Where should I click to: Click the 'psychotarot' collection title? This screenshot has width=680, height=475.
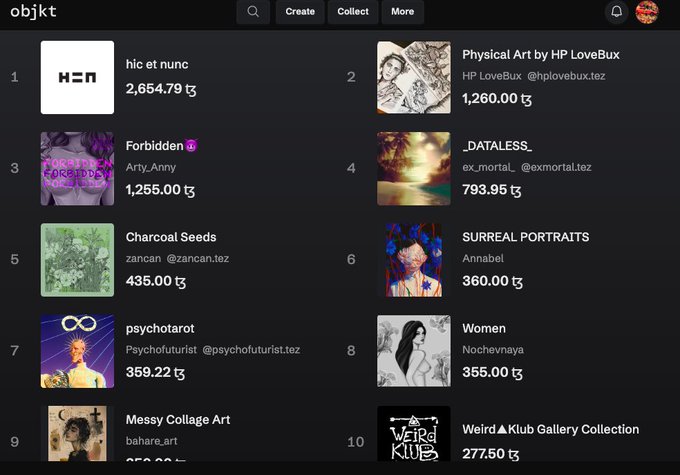(x=160, y=329)
